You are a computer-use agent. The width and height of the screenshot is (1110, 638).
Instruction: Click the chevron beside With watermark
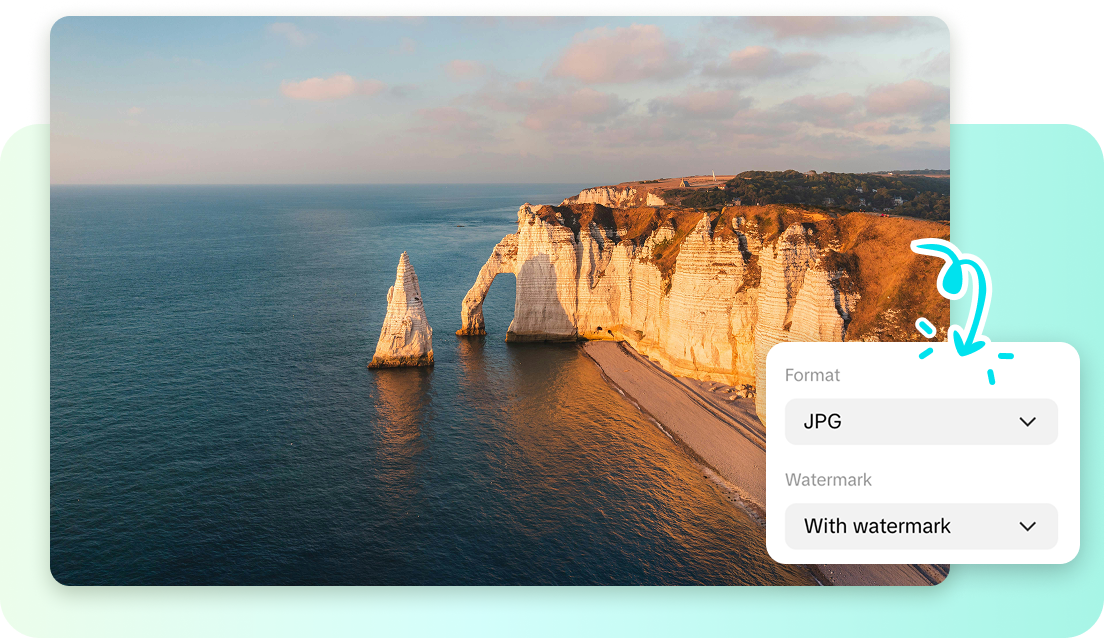1028,526
